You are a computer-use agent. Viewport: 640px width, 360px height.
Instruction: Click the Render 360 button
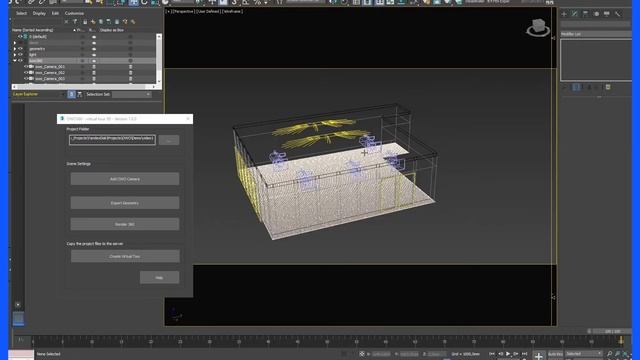click(124, 224)
